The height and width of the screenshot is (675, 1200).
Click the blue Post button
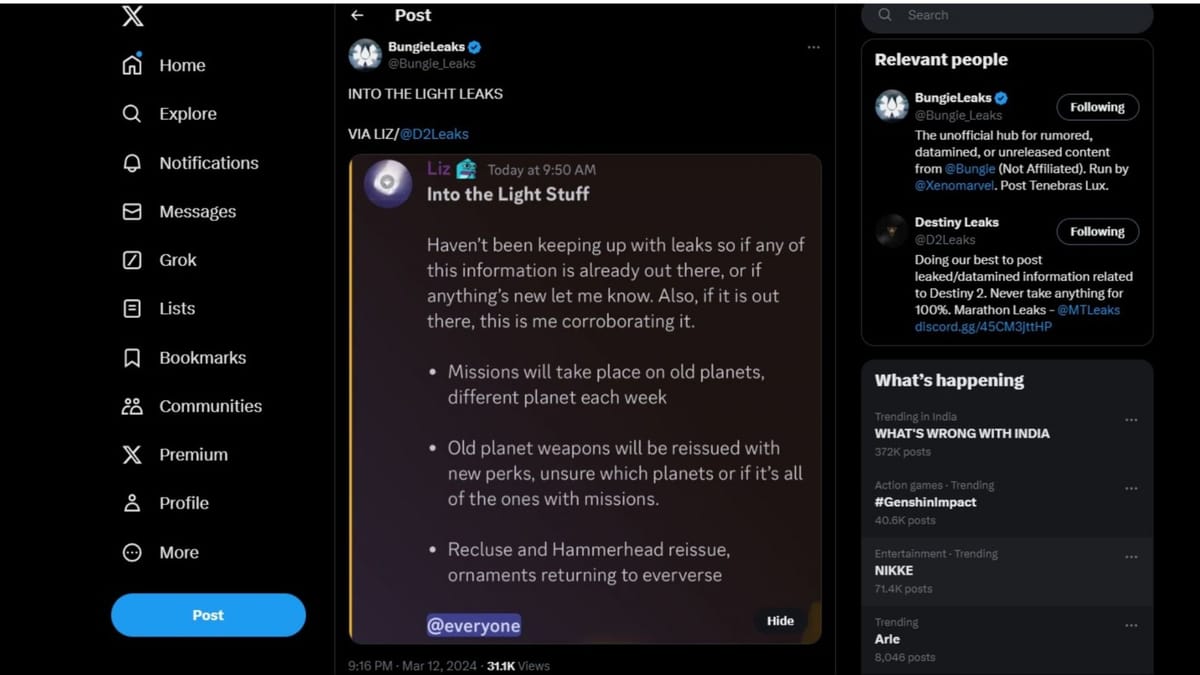click(208, 615)
